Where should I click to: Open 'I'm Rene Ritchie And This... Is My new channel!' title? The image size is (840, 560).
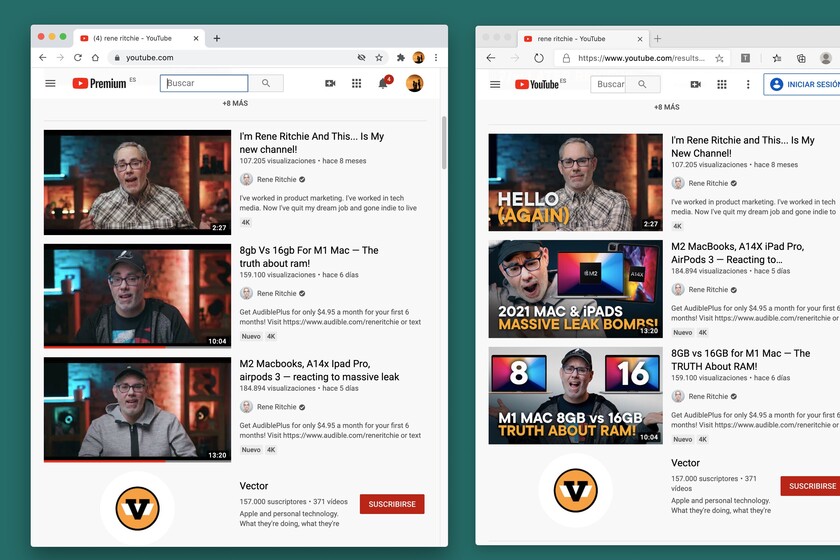(x=312, y=143)
